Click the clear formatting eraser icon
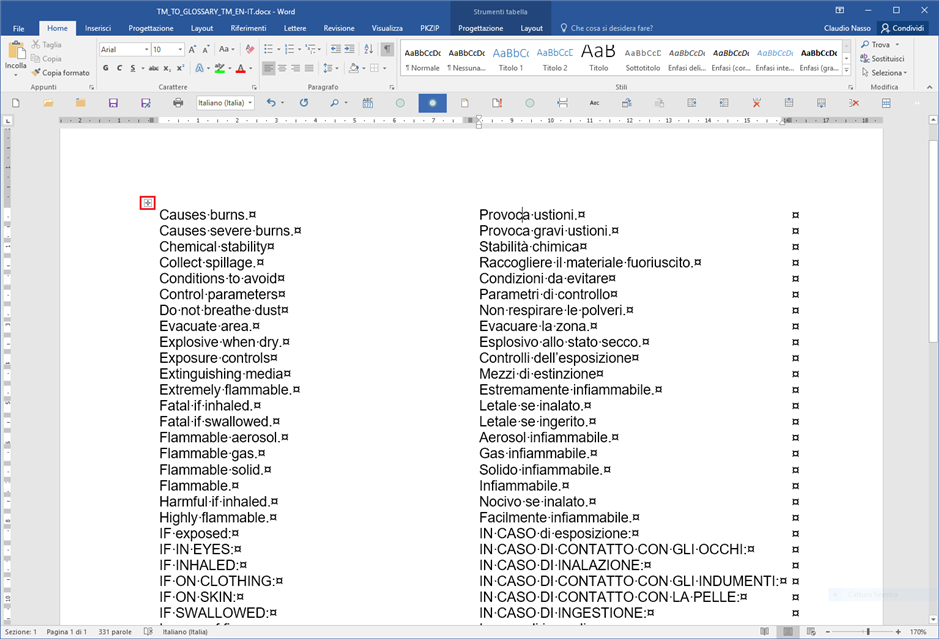939x639 pixels. click(250, 49)
